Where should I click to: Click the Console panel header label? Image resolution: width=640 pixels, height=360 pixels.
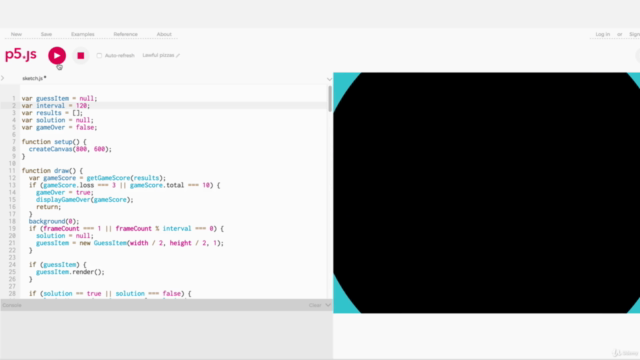coord(12,305)
